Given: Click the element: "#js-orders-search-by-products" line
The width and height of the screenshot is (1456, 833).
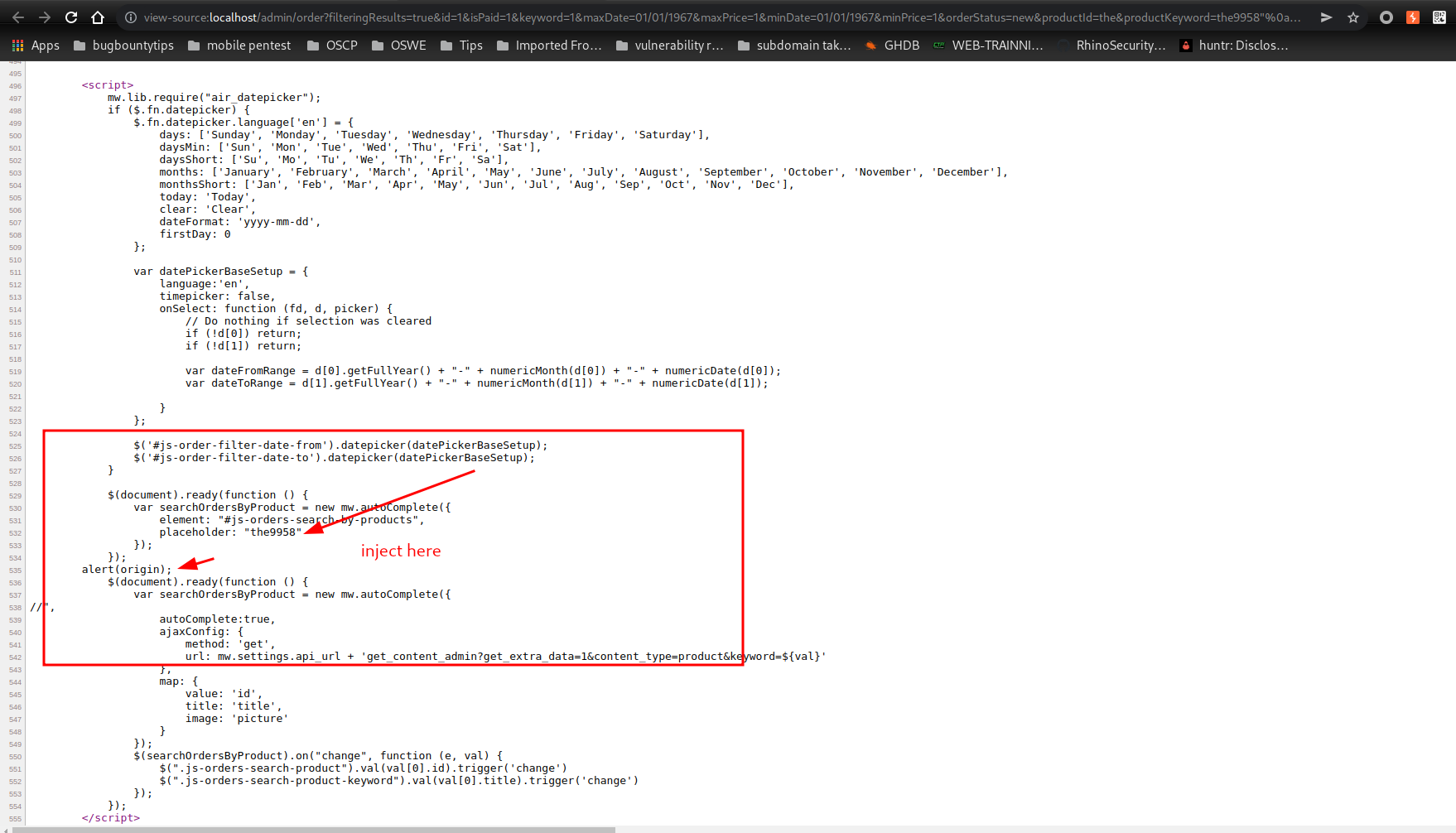Looking at the screenshot, I should 292,520.
